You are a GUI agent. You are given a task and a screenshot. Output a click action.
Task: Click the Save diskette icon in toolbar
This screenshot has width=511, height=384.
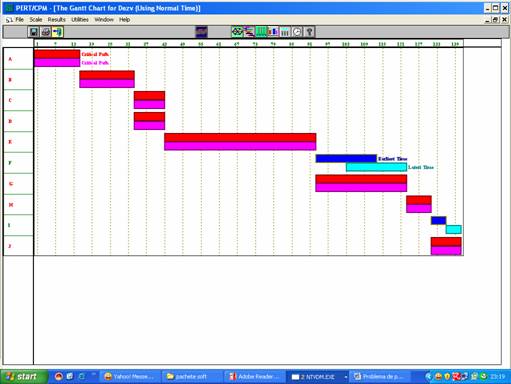pyautogui.click(x=34, y=32)
